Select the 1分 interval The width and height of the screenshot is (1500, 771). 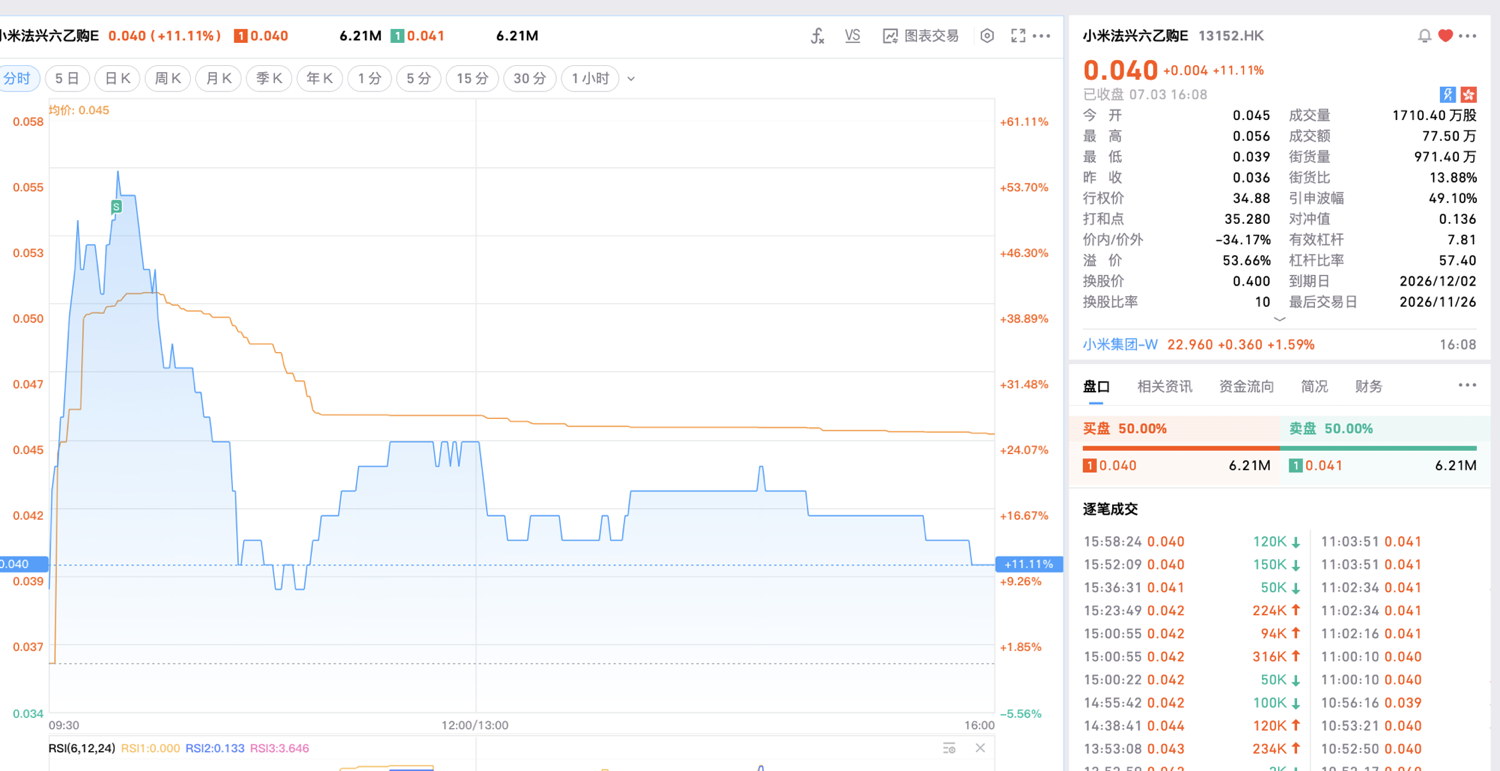369,78
